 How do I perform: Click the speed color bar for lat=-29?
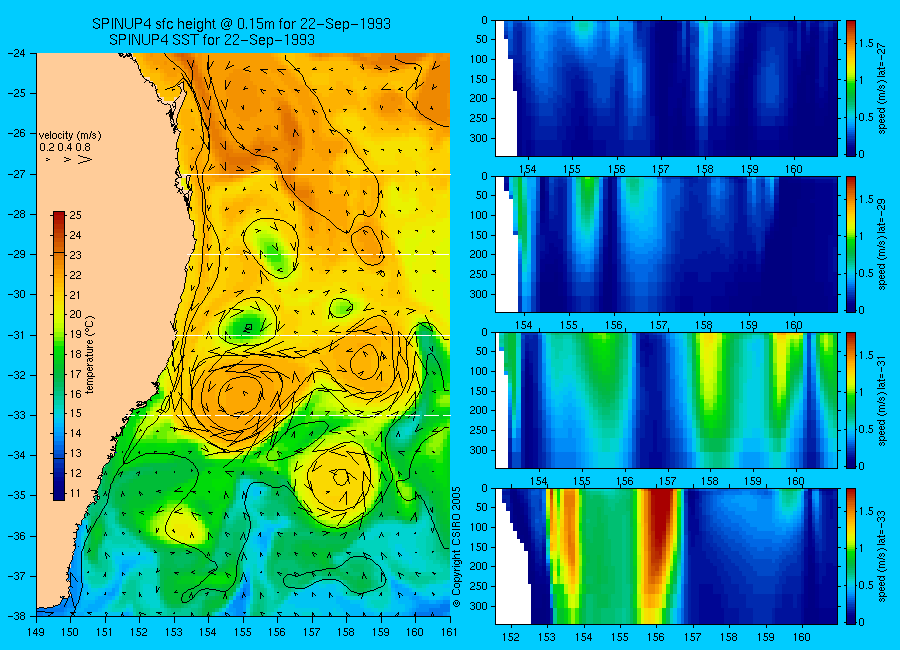(x=850, y=245)
